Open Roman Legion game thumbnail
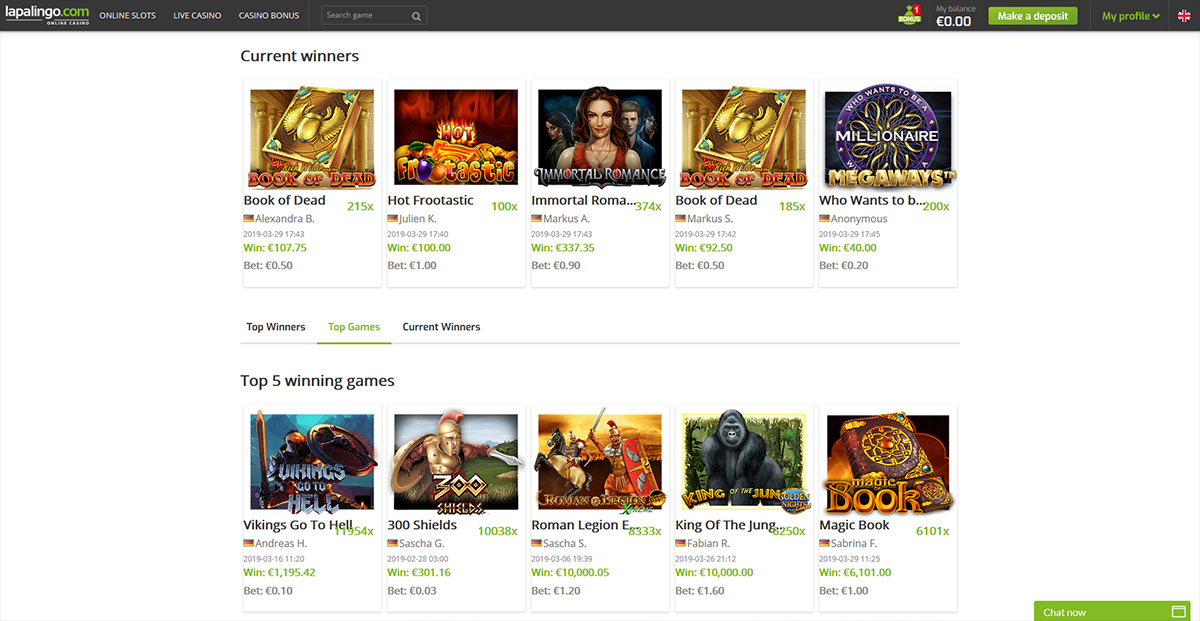 pyautogui.click(x=600, y=463)
